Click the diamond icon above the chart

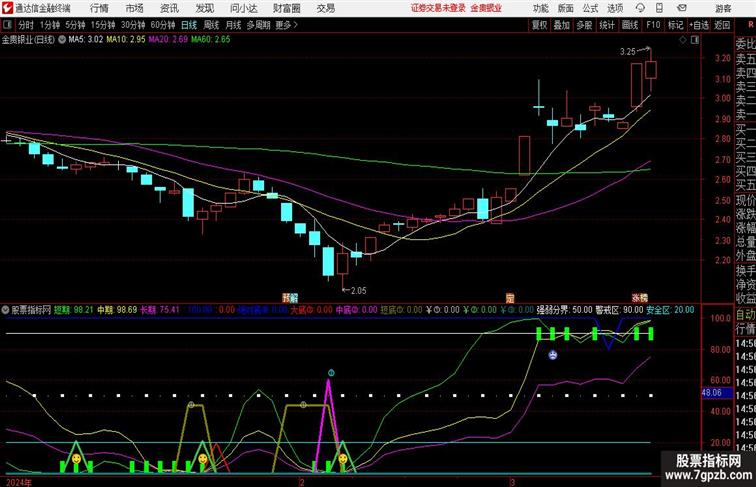(683, 40)
